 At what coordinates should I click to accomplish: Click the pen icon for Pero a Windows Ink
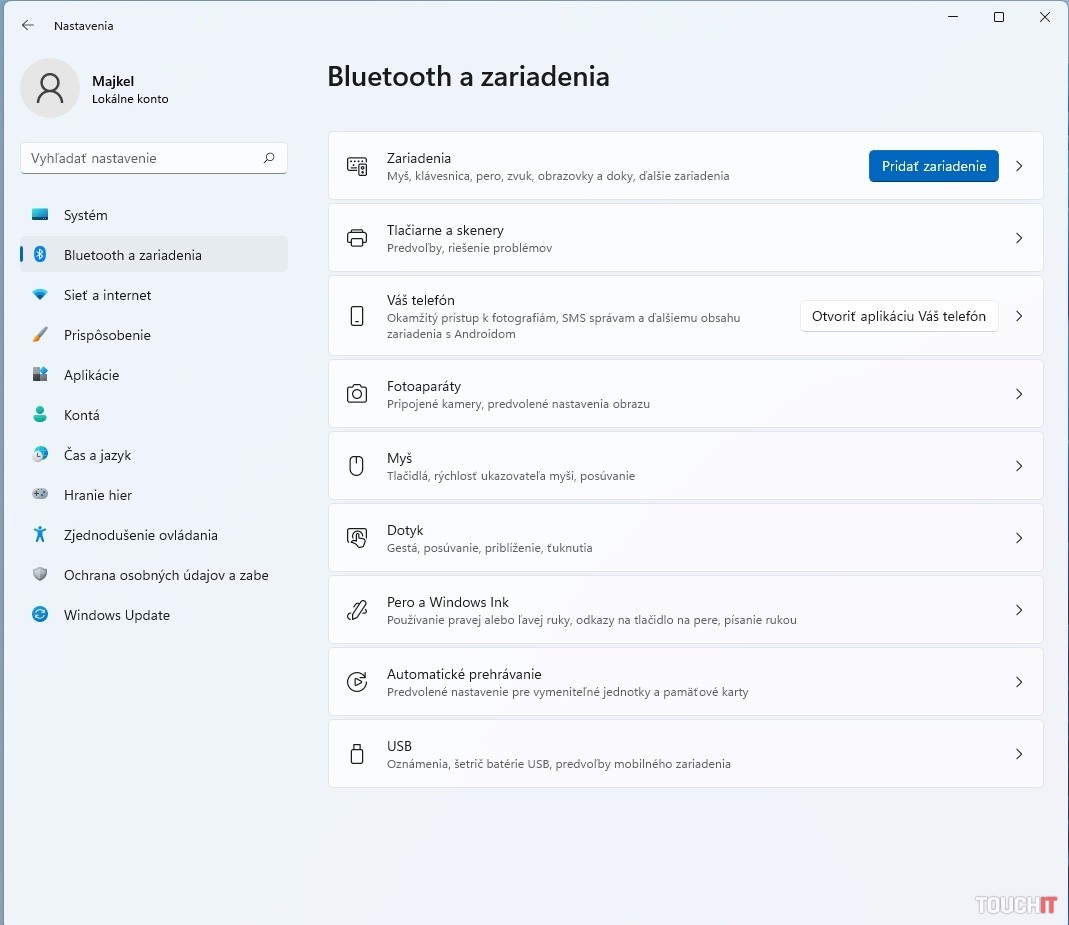tap(357, 610)
